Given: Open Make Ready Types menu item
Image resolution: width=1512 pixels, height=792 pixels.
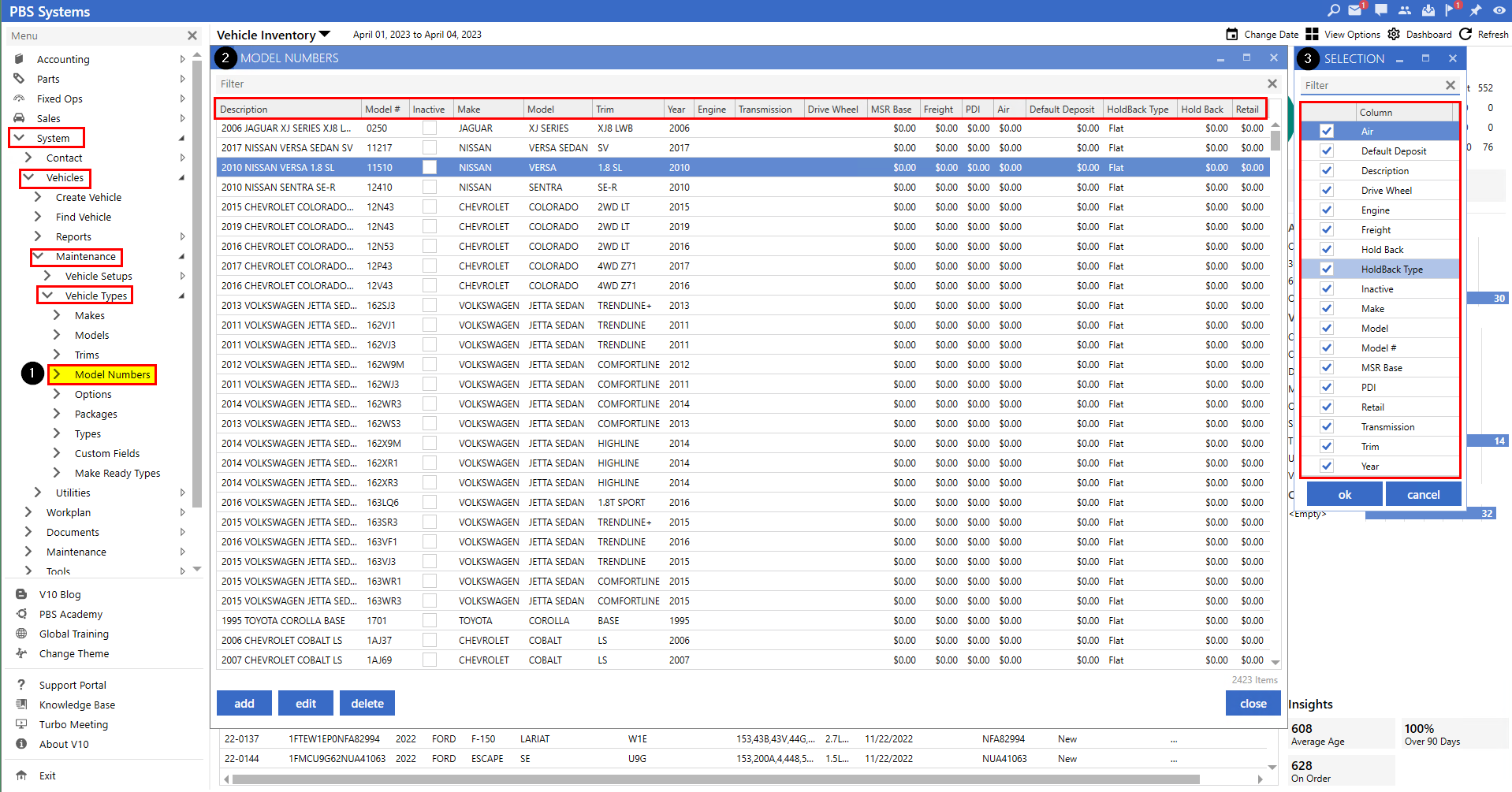Looking at the screenshot, I should pyautogui.click(x=117, y=473).
